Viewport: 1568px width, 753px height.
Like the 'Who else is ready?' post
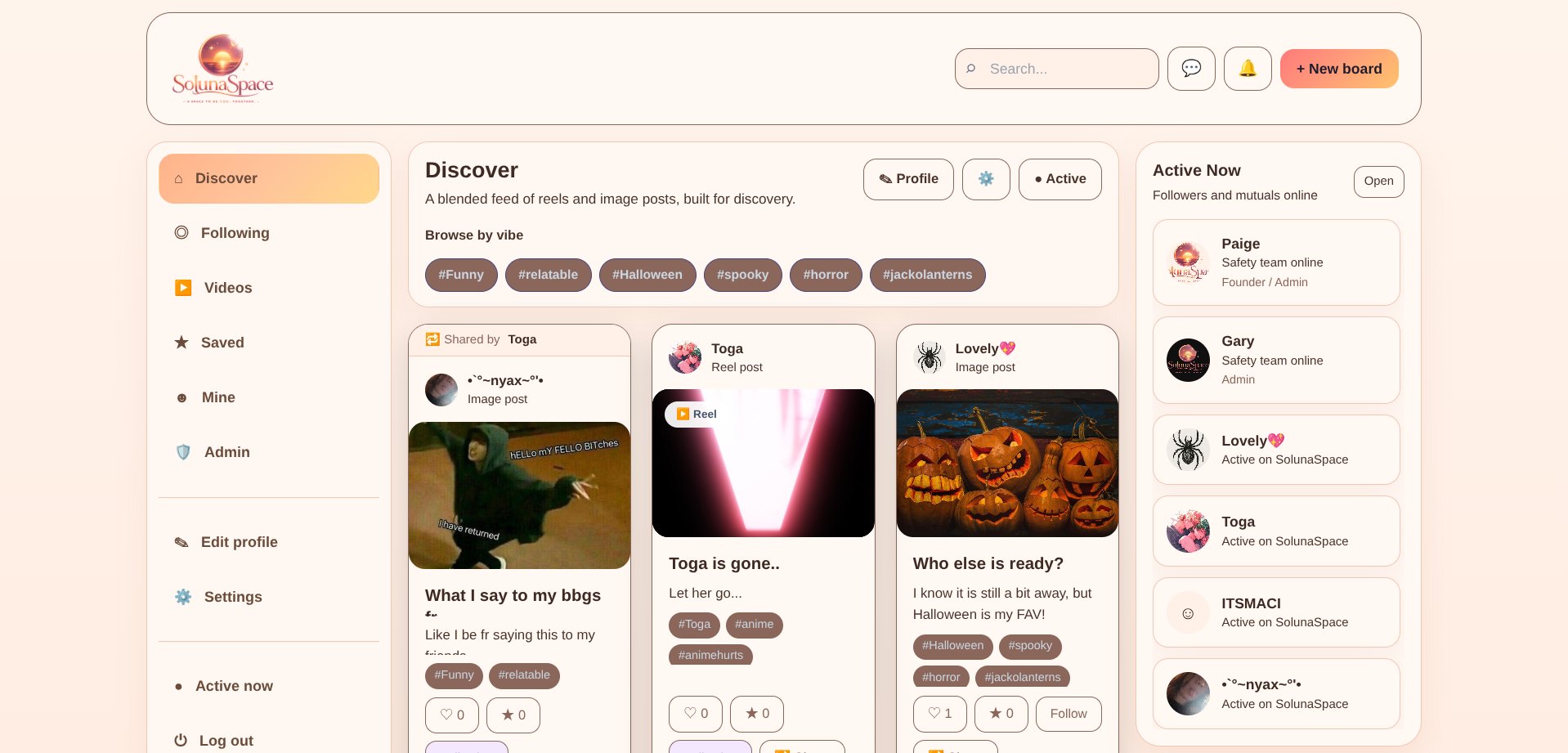click(x=940, y=713)
